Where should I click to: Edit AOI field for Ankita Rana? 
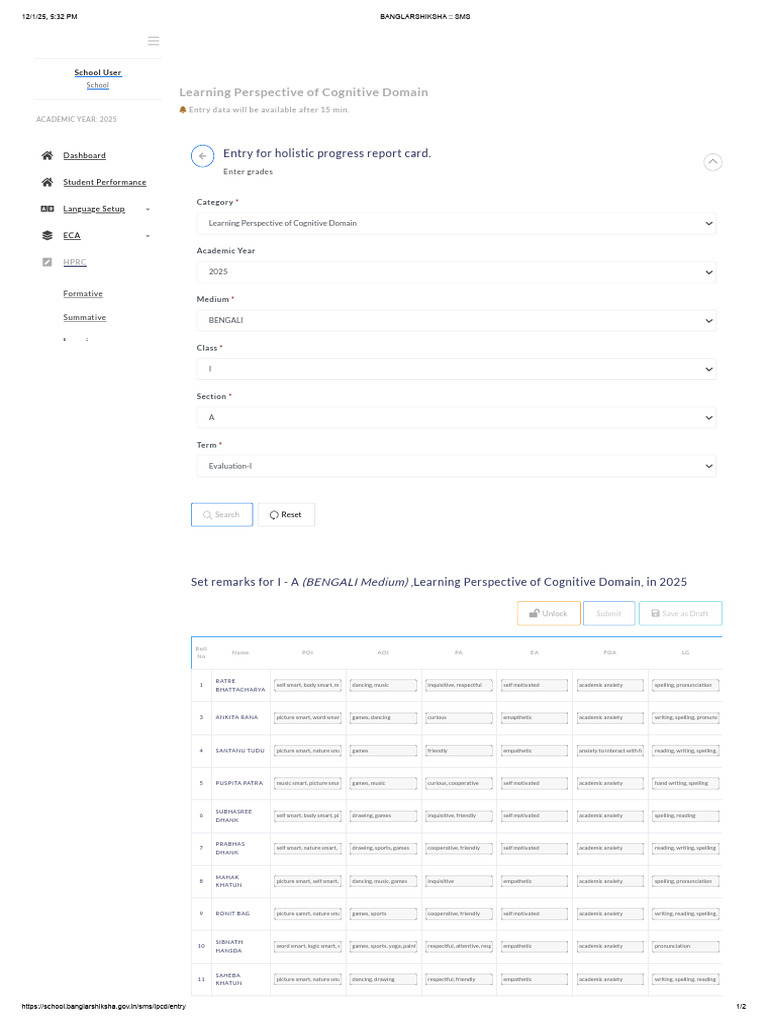tap(383, 718)
